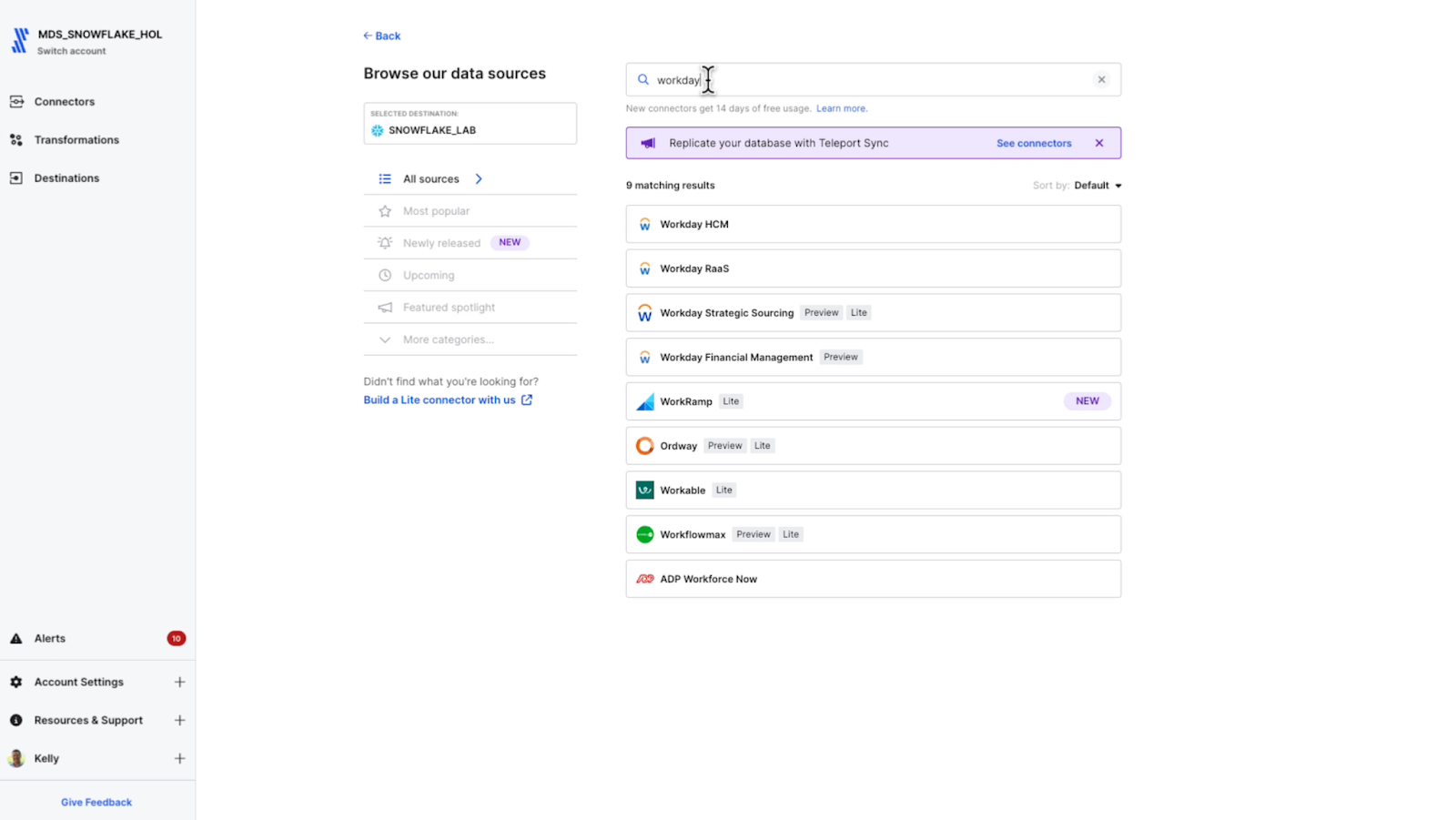Click the Workday HCM logo icon
Screen dimensions: 1456x820
click(x=644, y=224)
